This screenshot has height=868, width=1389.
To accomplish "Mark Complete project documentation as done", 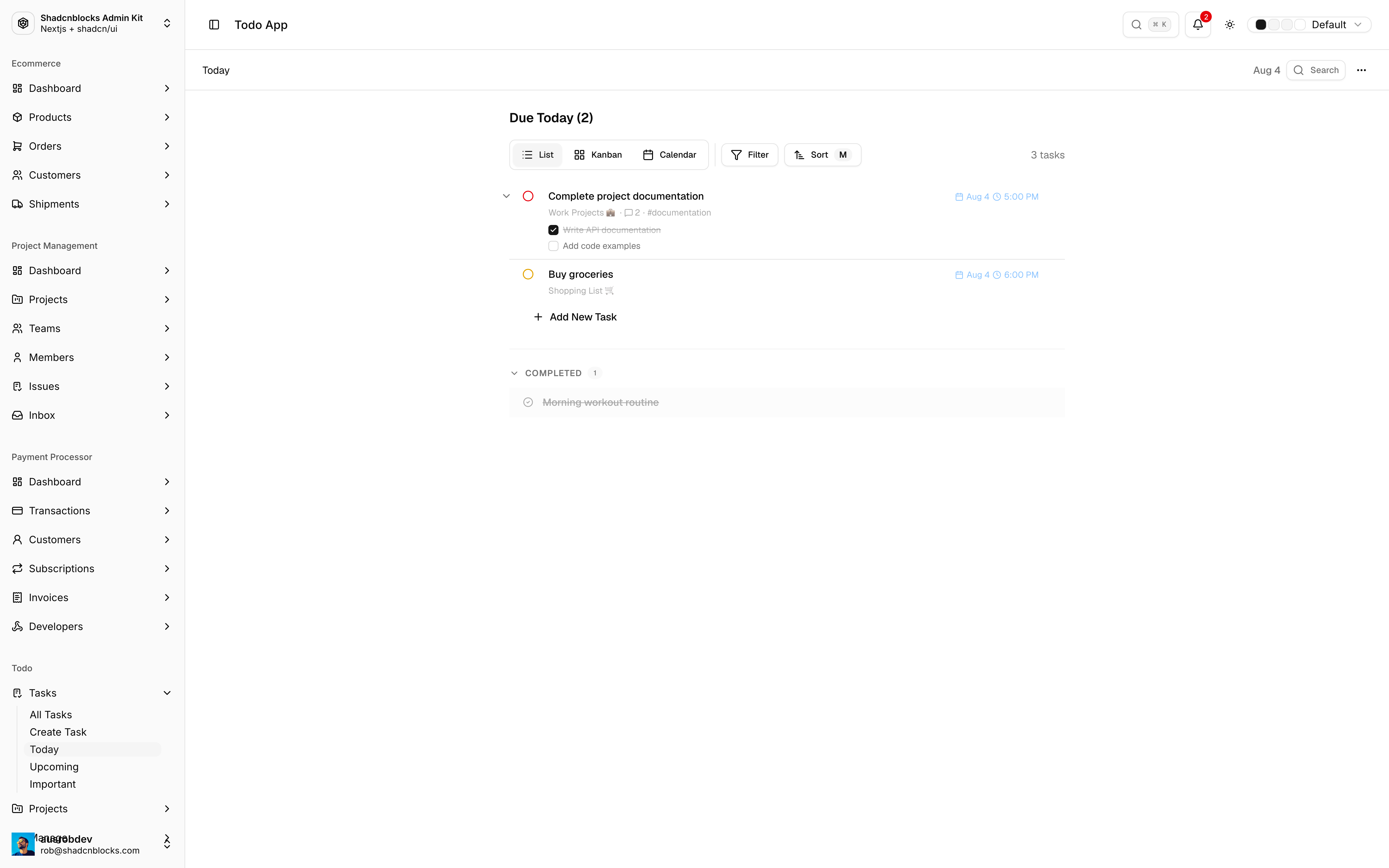I will pos(528,196).
